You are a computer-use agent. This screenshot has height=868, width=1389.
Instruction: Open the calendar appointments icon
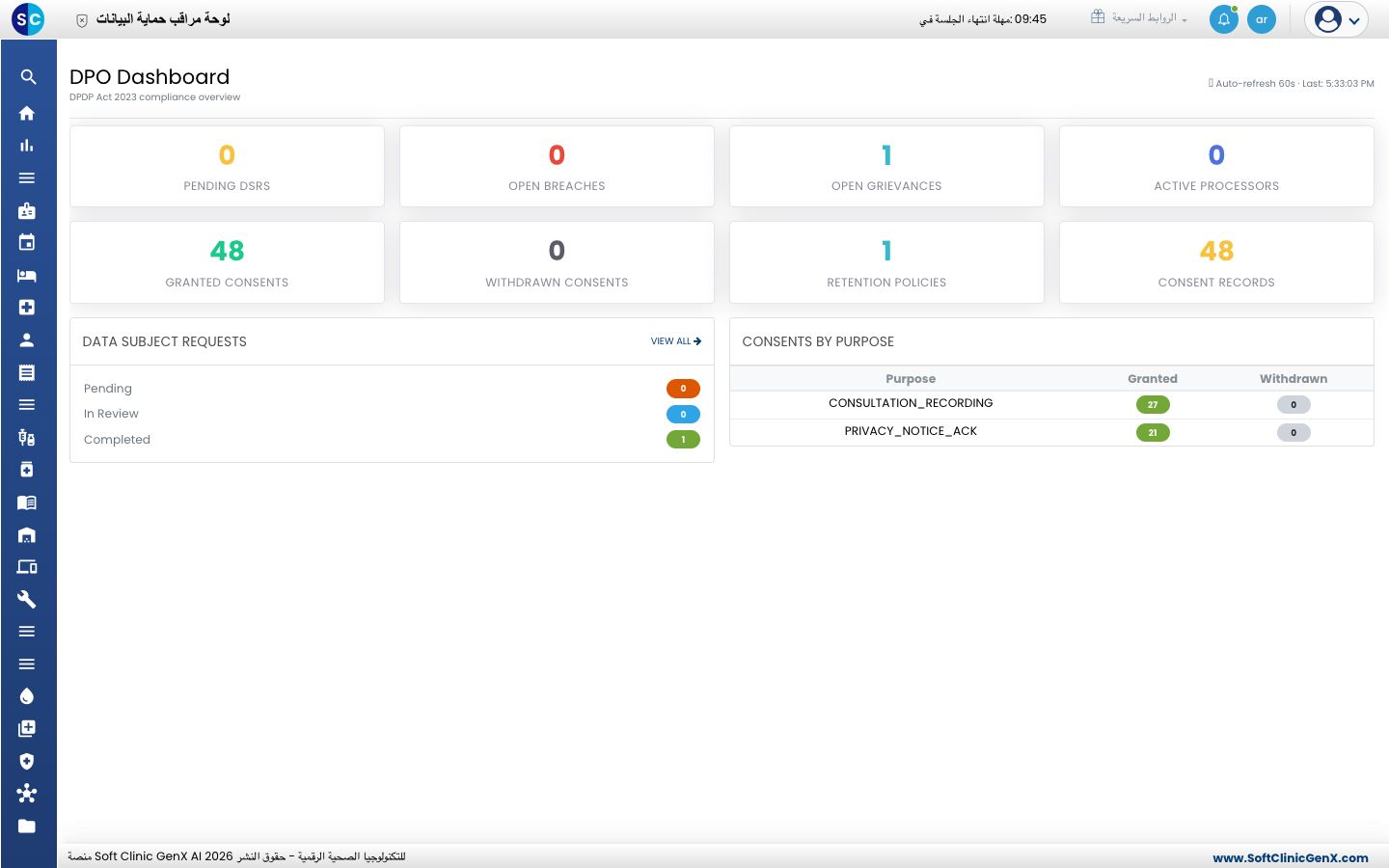(27, 242)
